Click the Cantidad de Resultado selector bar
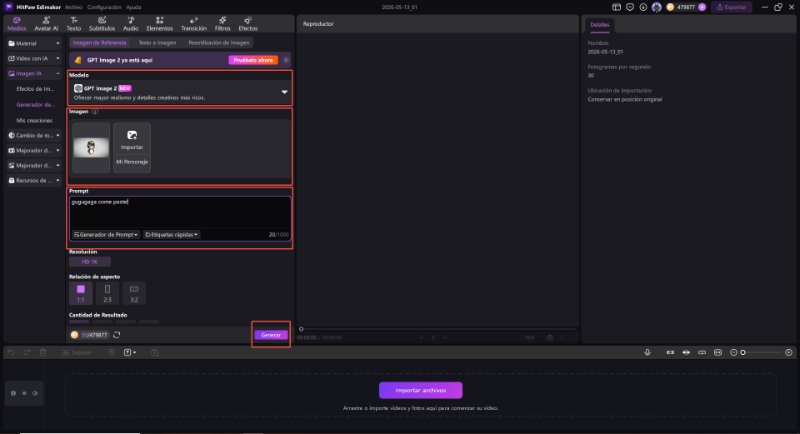The width and height of the screenshot is (800, 434). click(x=114, y=322)
